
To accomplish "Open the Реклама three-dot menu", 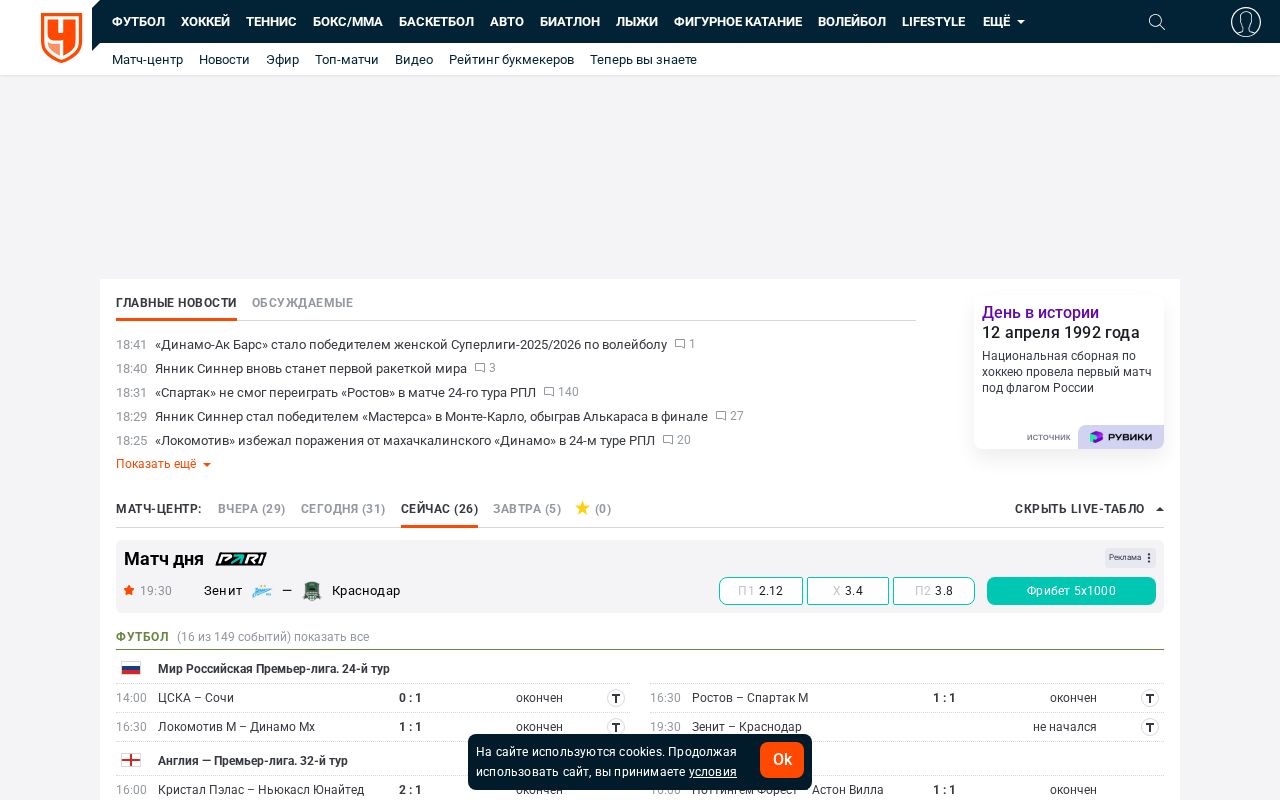I will pyautogui.click(x=1148, y=558).
